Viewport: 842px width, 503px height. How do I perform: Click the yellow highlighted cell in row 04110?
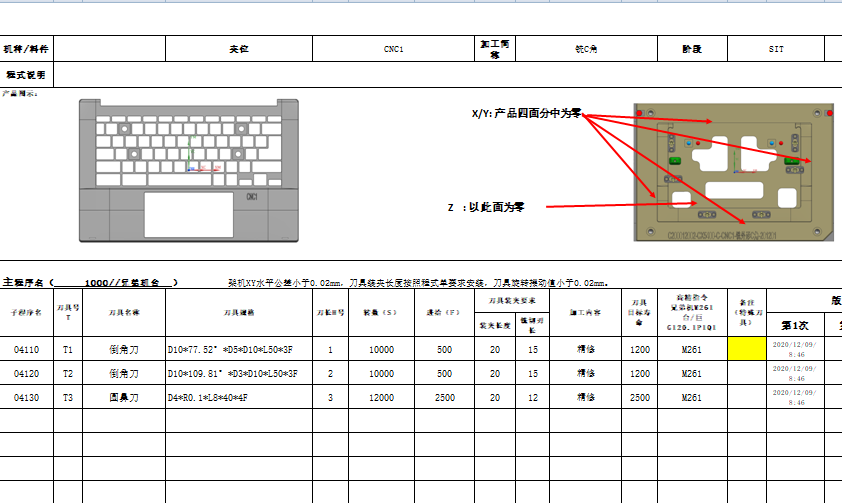(x=747, y=349)
